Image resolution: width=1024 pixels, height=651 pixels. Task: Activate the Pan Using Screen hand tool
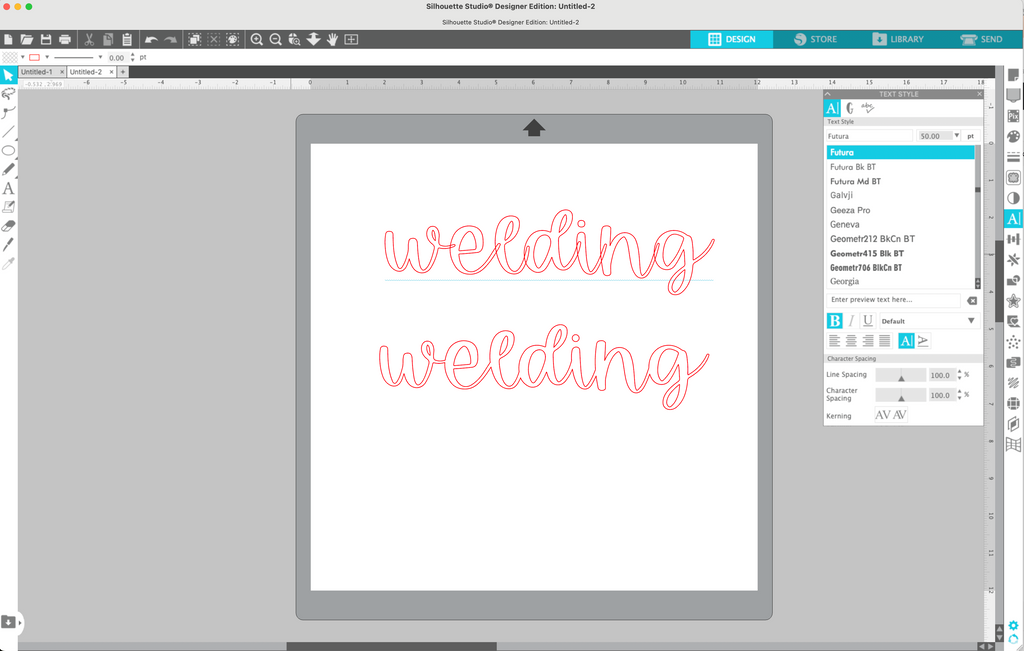pos(333,39)
